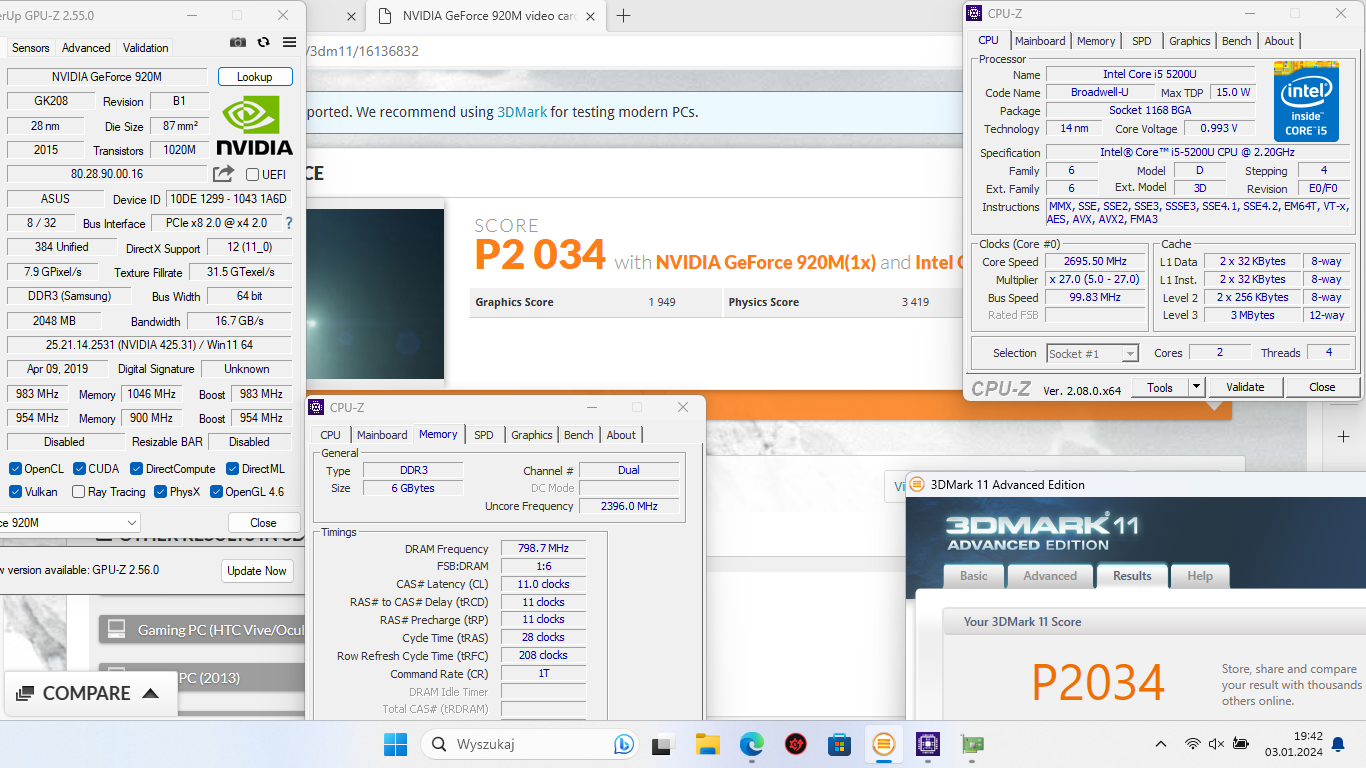Screen dimensions: 1366x768
Task: Click the muted volume tray icon
Action: click(x=1216, y=744)
